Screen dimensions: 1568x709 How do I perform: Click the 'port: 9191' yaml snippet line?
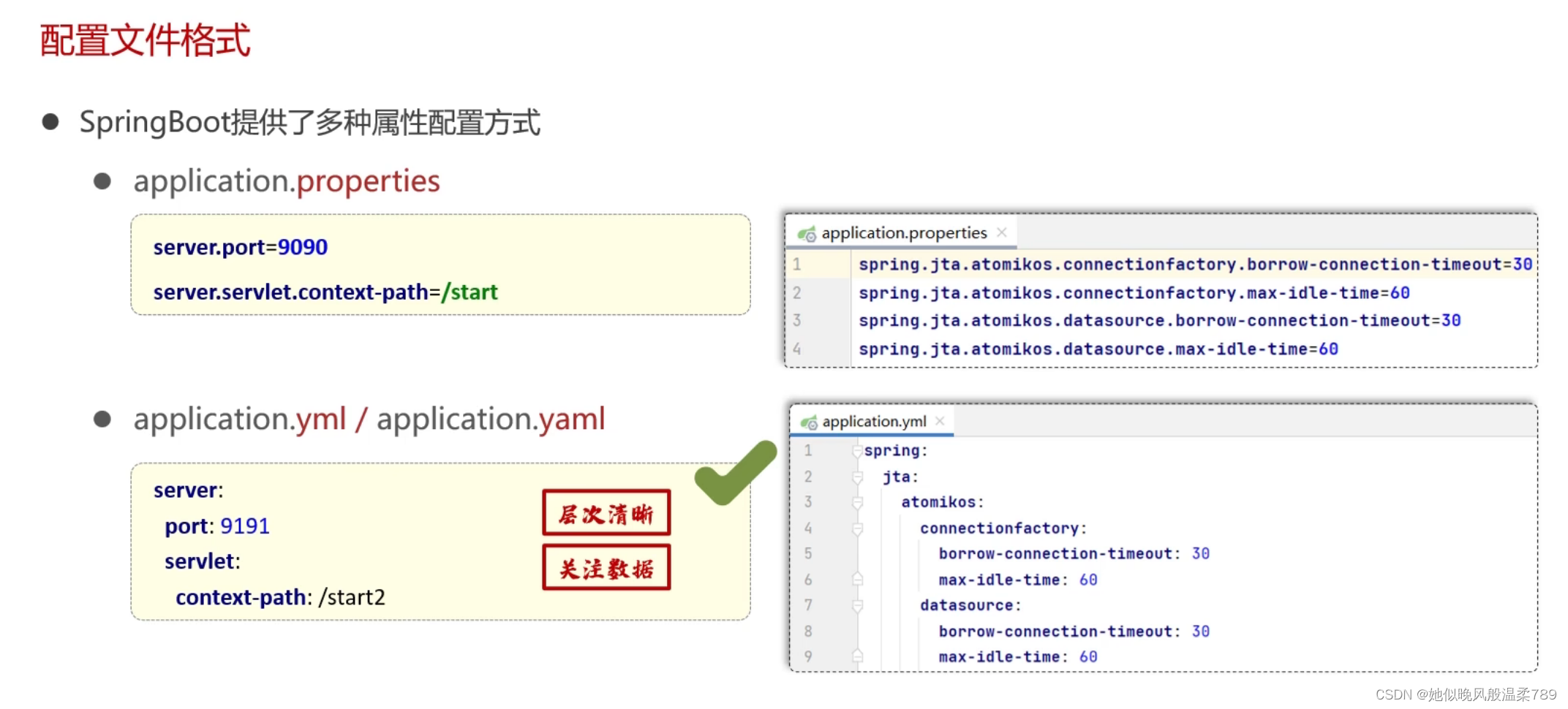tap(217, 526)
